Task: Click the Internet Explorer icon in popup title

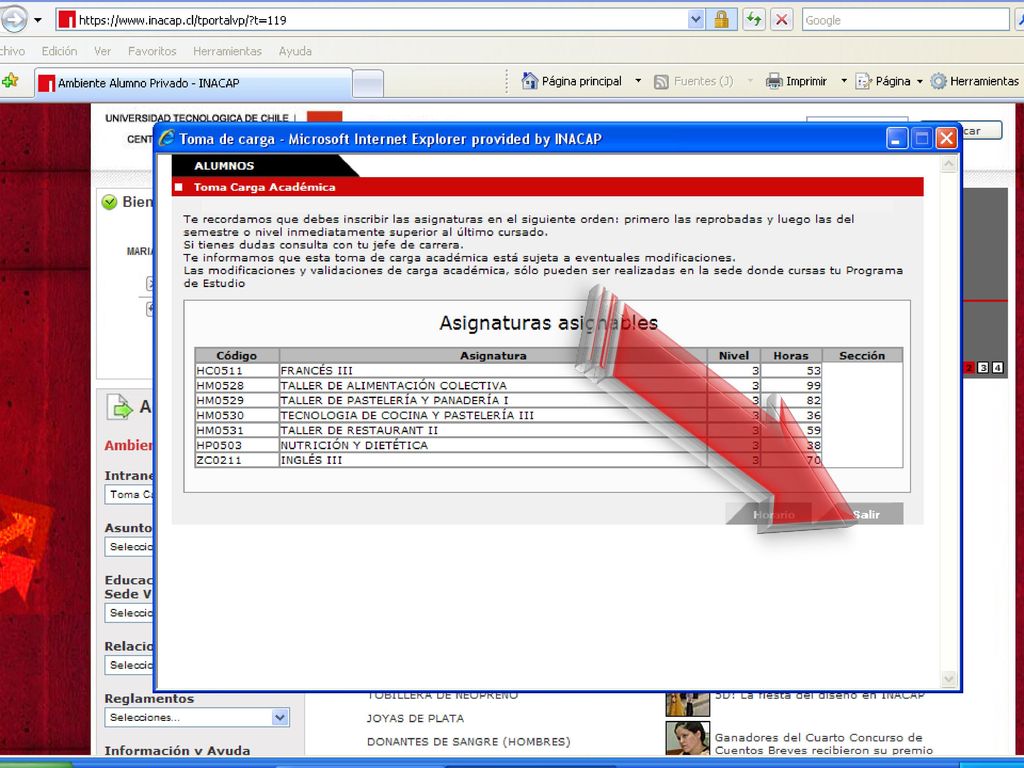Action: click(x=167, y=138)
